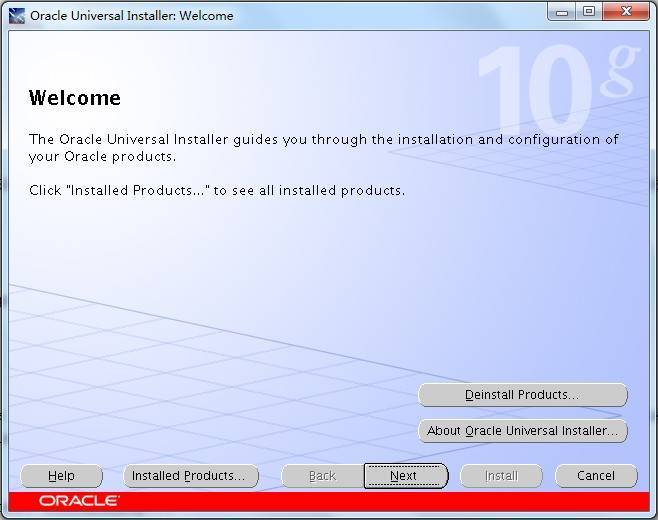Click the Oracle logo in red footer
This screenshot has width=658, height=520.
[79, 500]
